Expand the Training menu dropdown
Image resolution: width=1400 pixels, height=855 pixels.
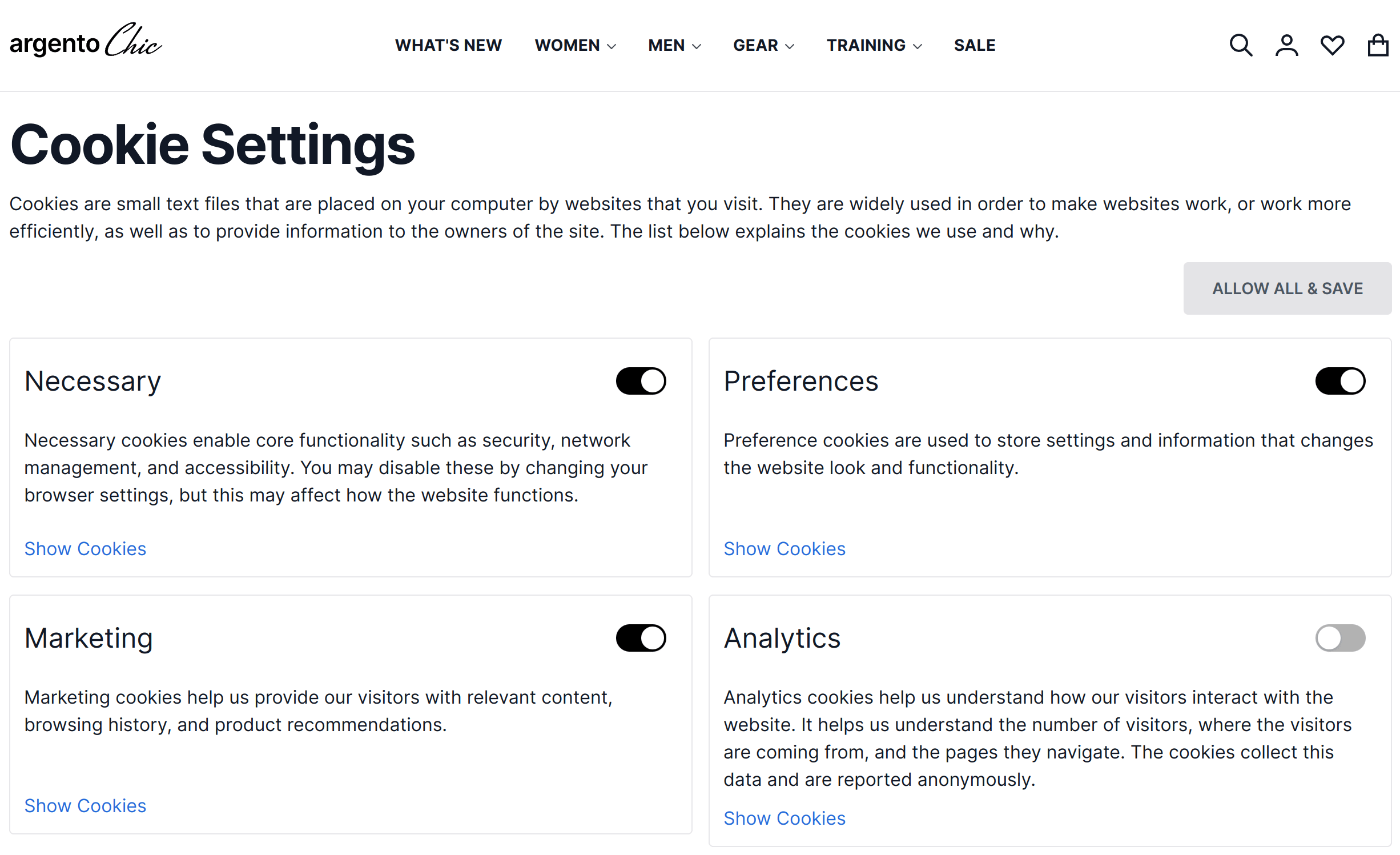click(x=874, y=45)
